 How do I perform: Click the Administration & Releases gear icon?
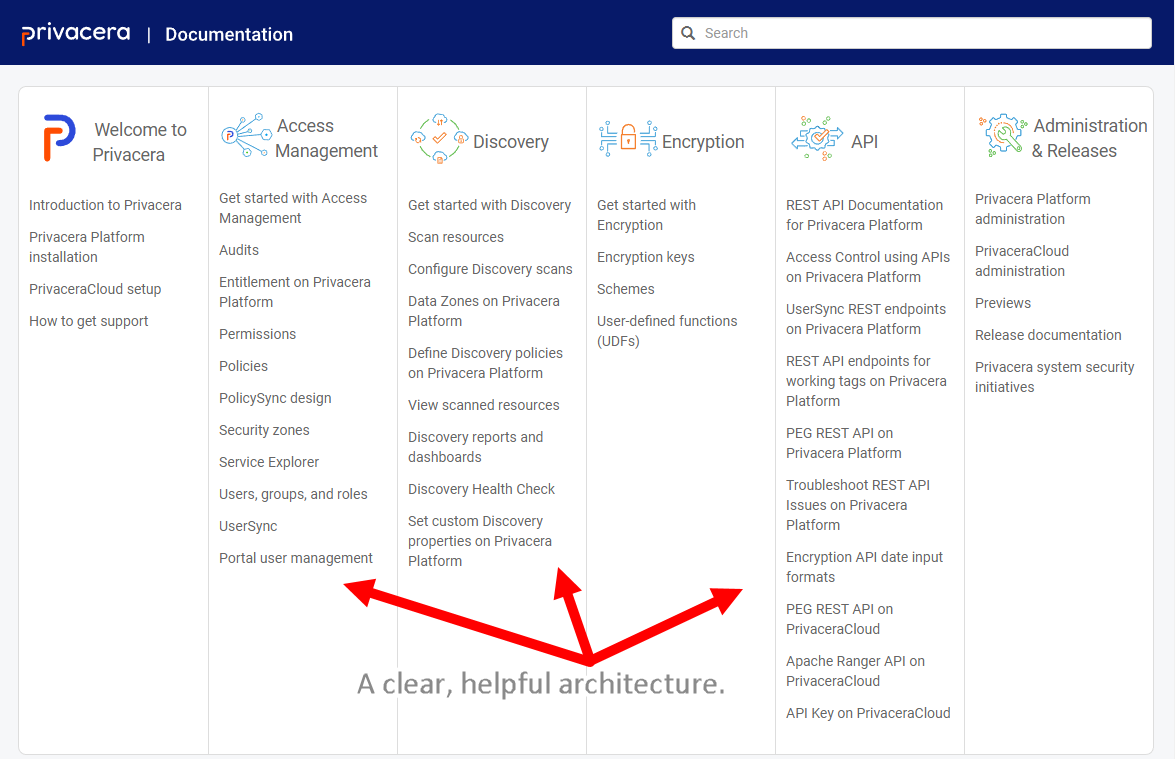[1002, 137]
